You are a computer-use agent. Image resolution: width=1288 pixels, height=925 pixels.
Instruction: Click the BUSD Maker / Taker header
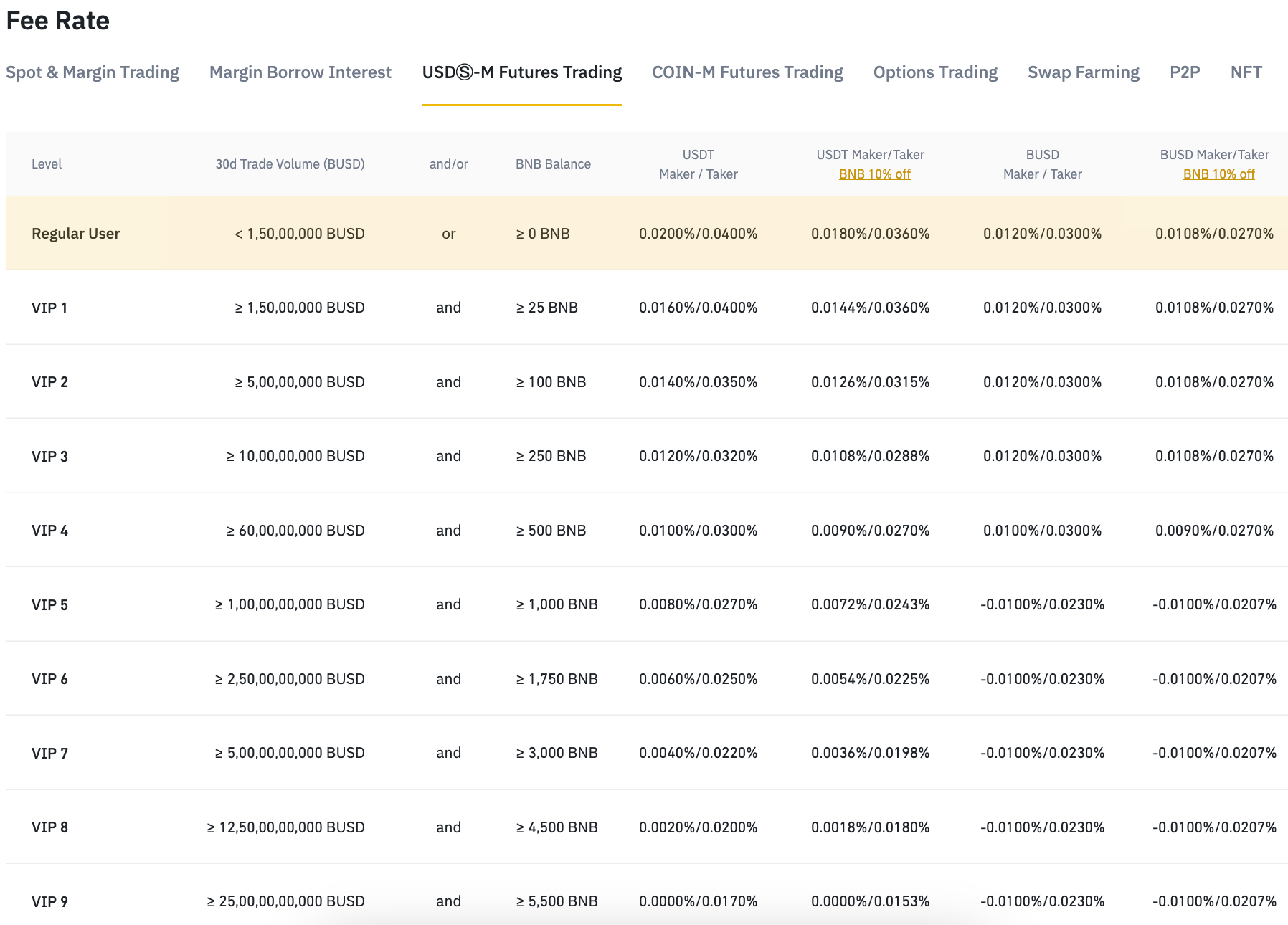[1043, 164]
